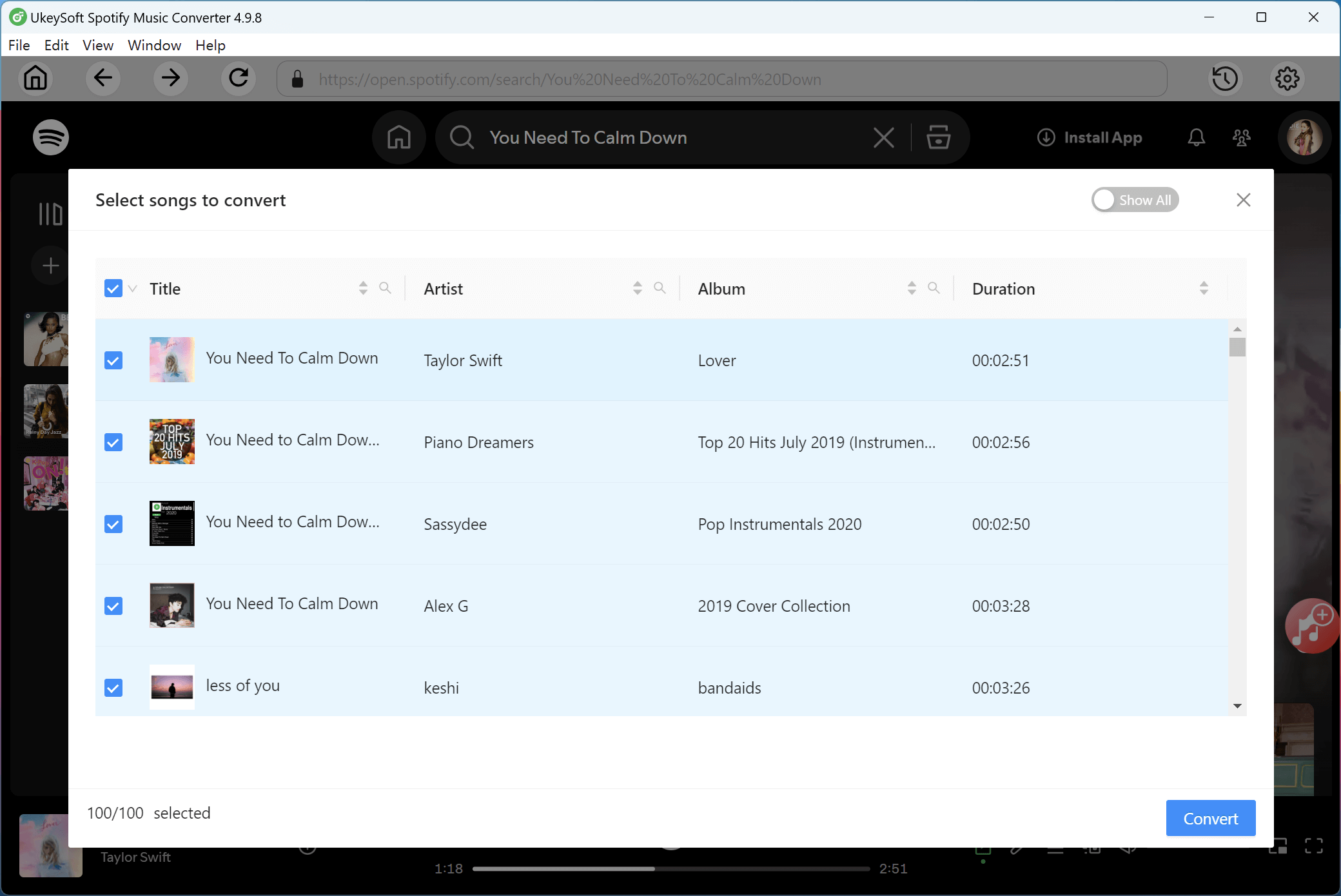Viewport: 1341px width, 896px height.
Task: Click the Alex G cover song thumbnail
Action: click(x=171, y=605)
